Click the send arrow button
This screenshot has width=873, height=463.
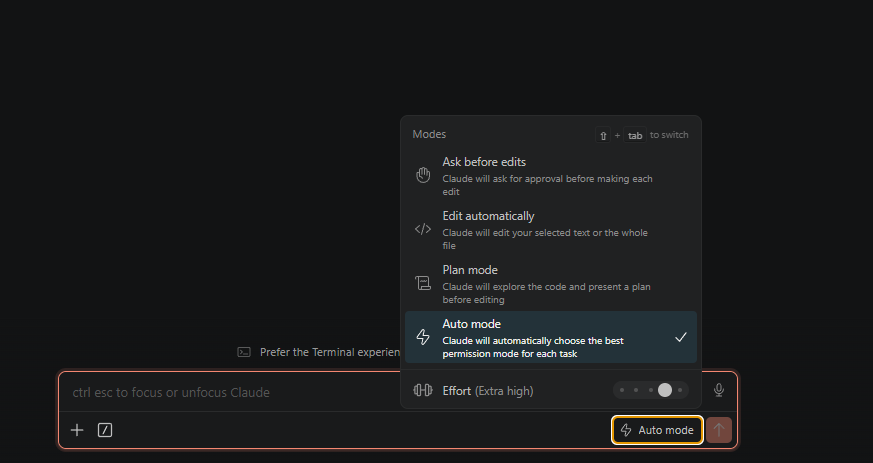[x=719, y=430]
